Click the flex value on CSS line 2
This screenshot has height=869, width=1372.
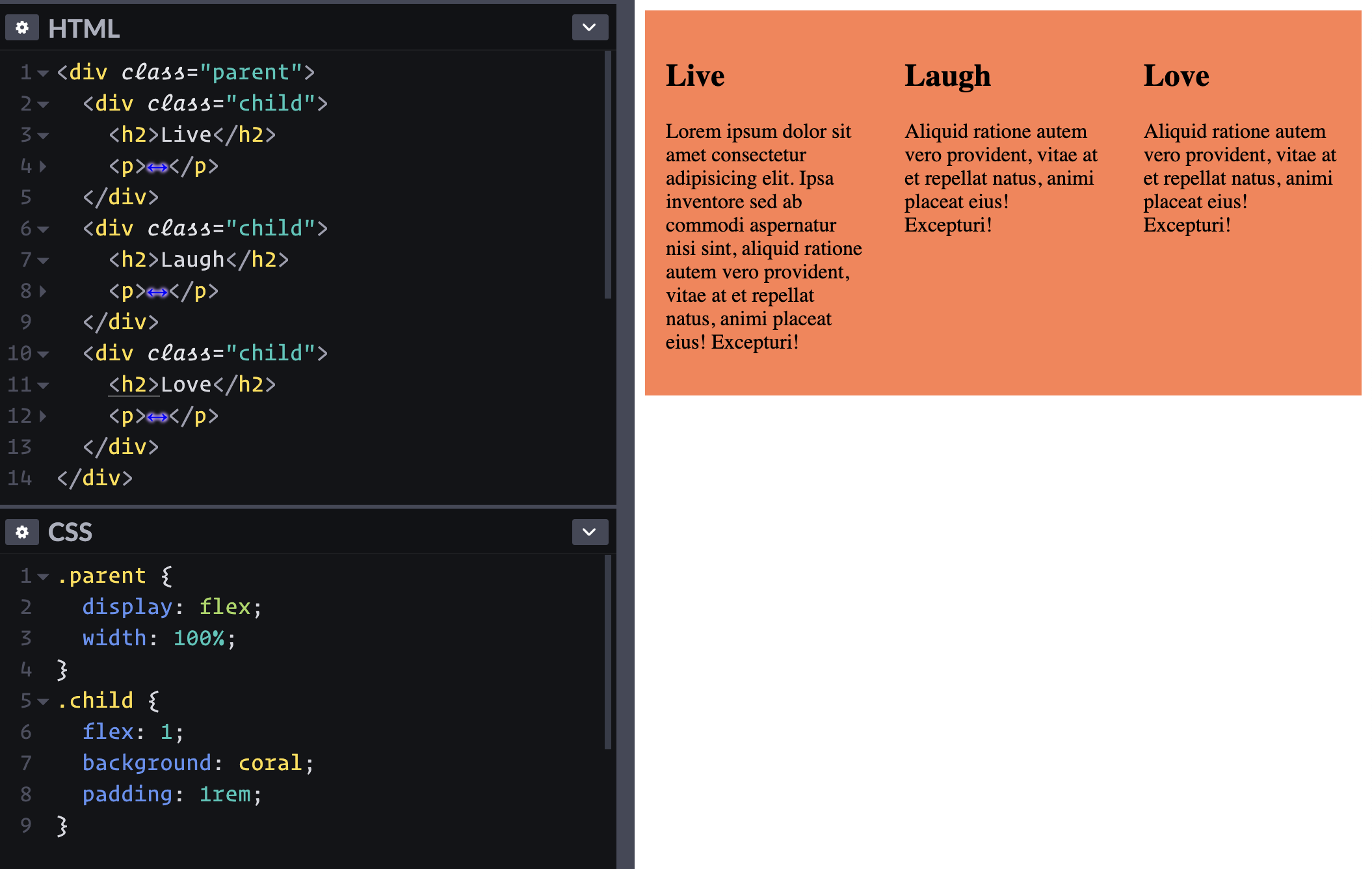[225, 606]
